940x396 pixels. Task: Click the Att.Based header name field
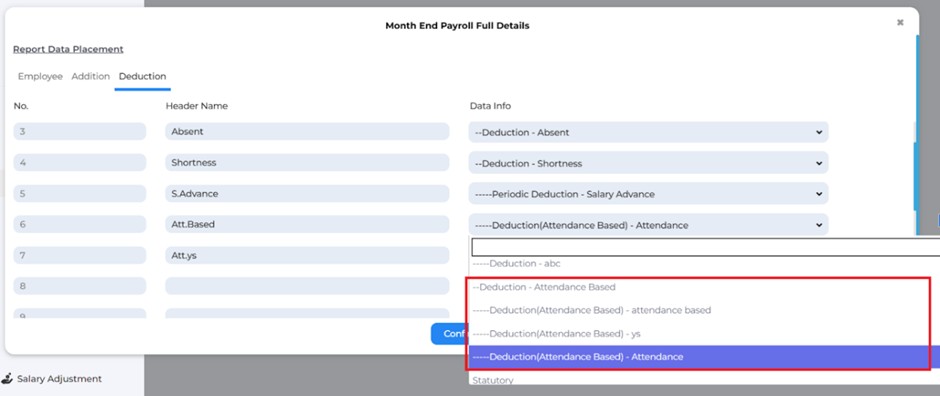point(307,225)
